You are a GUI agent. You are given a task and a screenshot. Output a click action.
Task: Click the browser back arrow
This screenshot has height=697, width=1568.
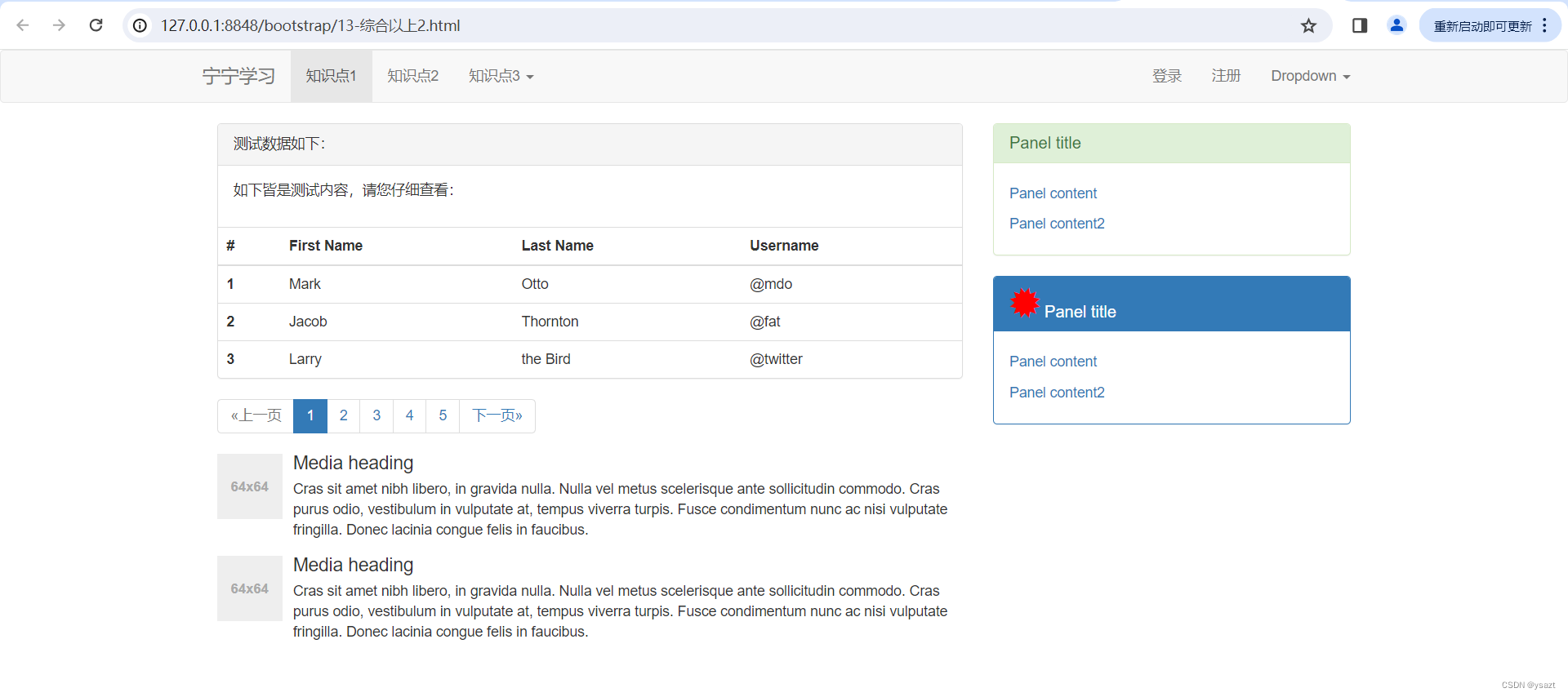click(x=23, y=25)
